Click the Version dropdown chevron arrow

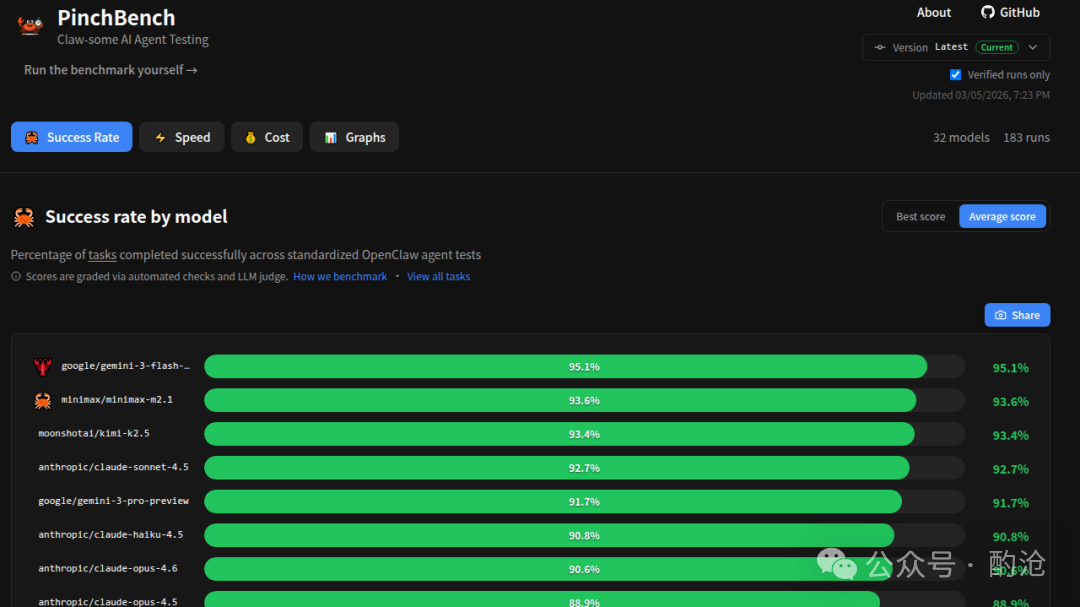1033,48
